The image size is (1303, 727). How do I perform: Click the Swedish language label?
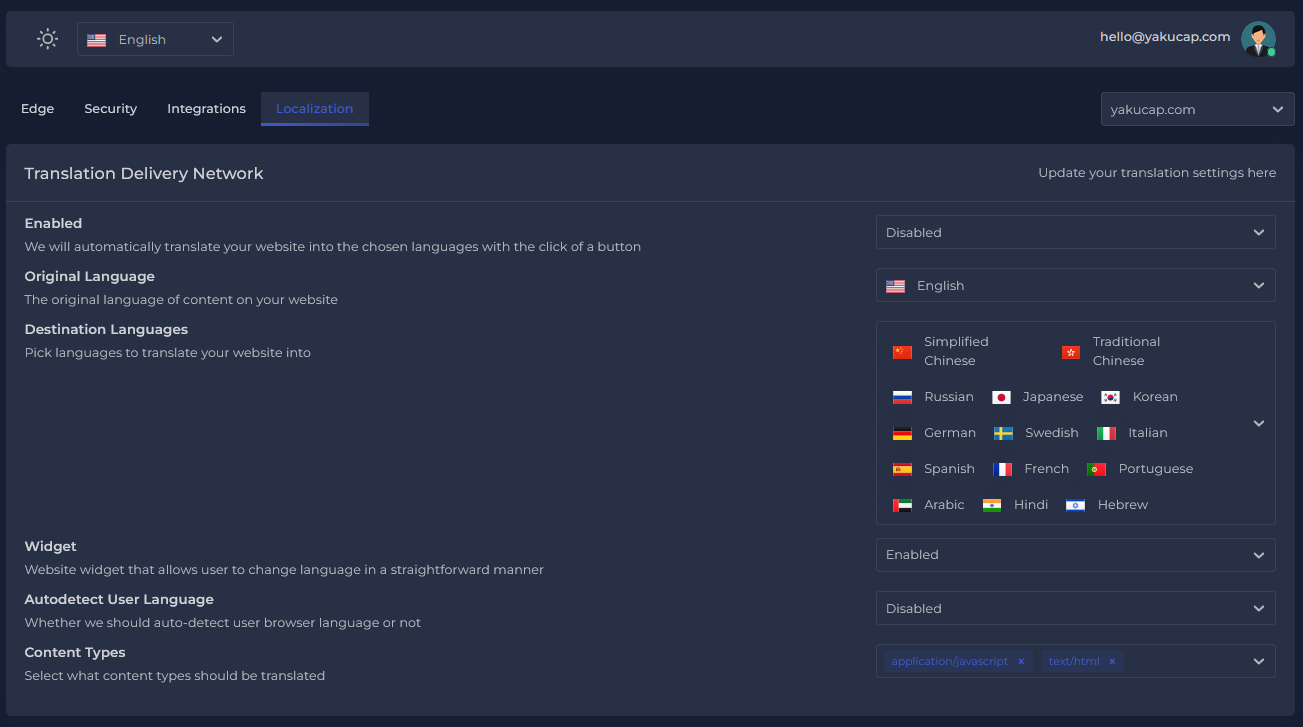tap(1052, 433)
